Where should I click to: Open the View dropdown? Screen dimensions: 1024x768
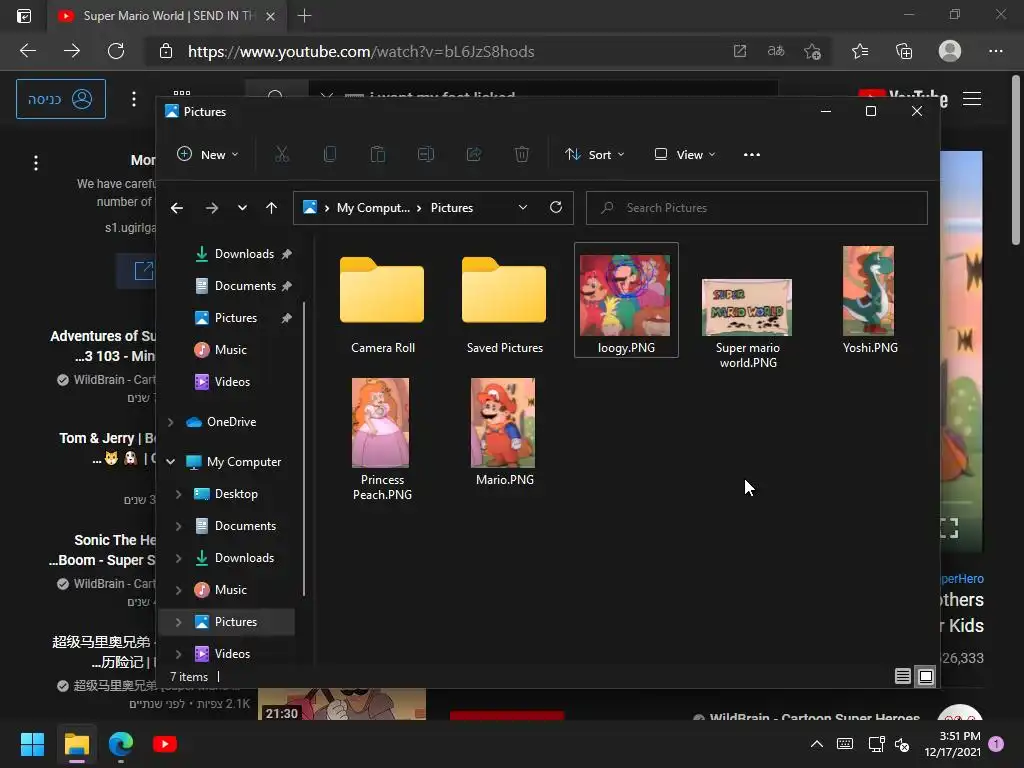coord(684,155)
